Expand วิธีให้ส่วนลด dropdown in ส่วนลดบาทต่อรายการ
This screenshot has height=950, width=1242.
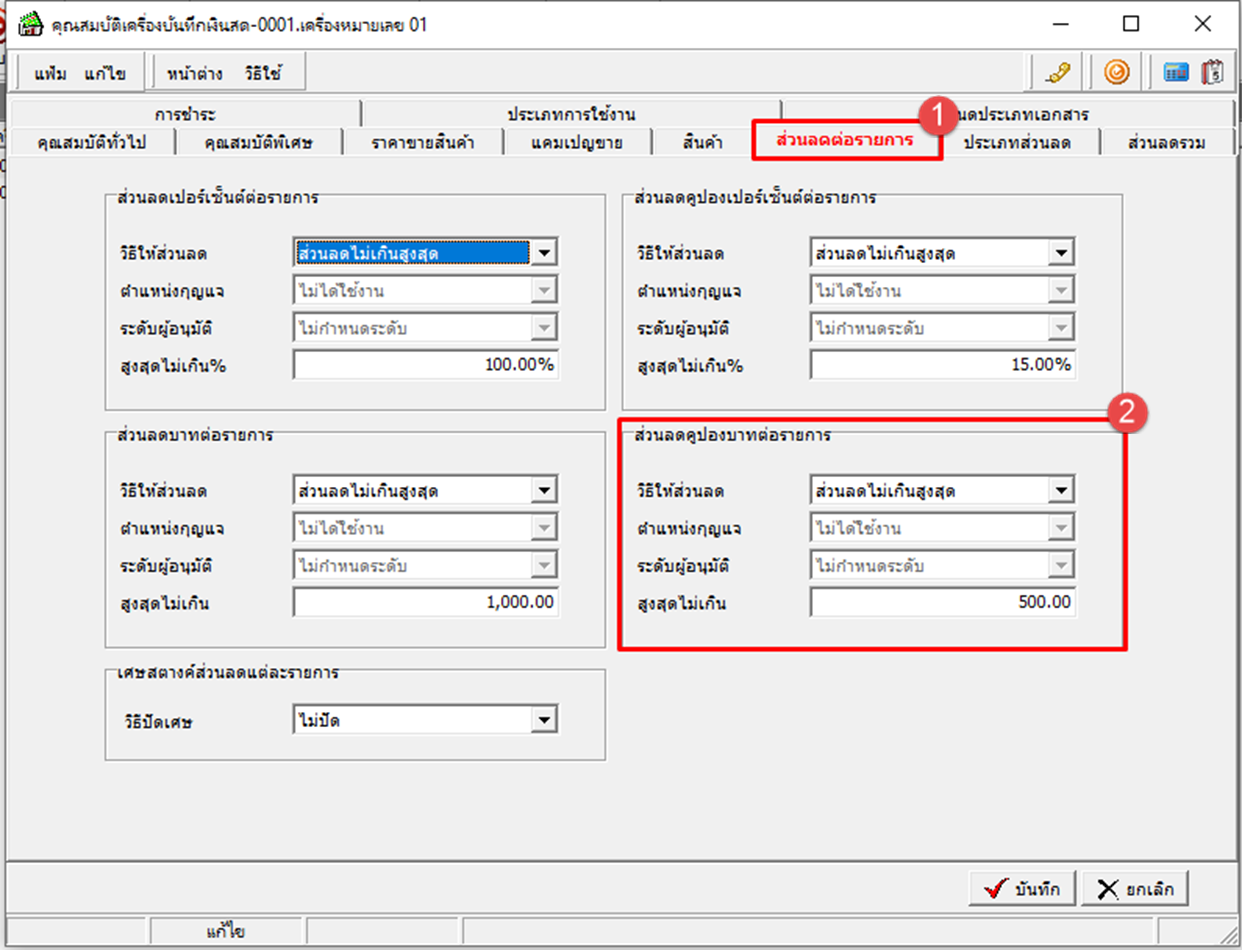pos(543,491)
